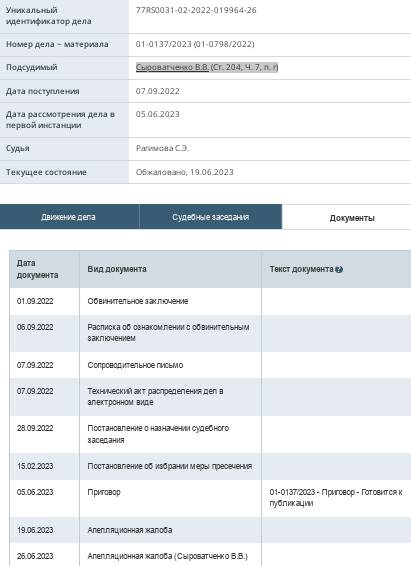
Task: Select the Сопроводительное письмо row
Action: tap(210, 365)
